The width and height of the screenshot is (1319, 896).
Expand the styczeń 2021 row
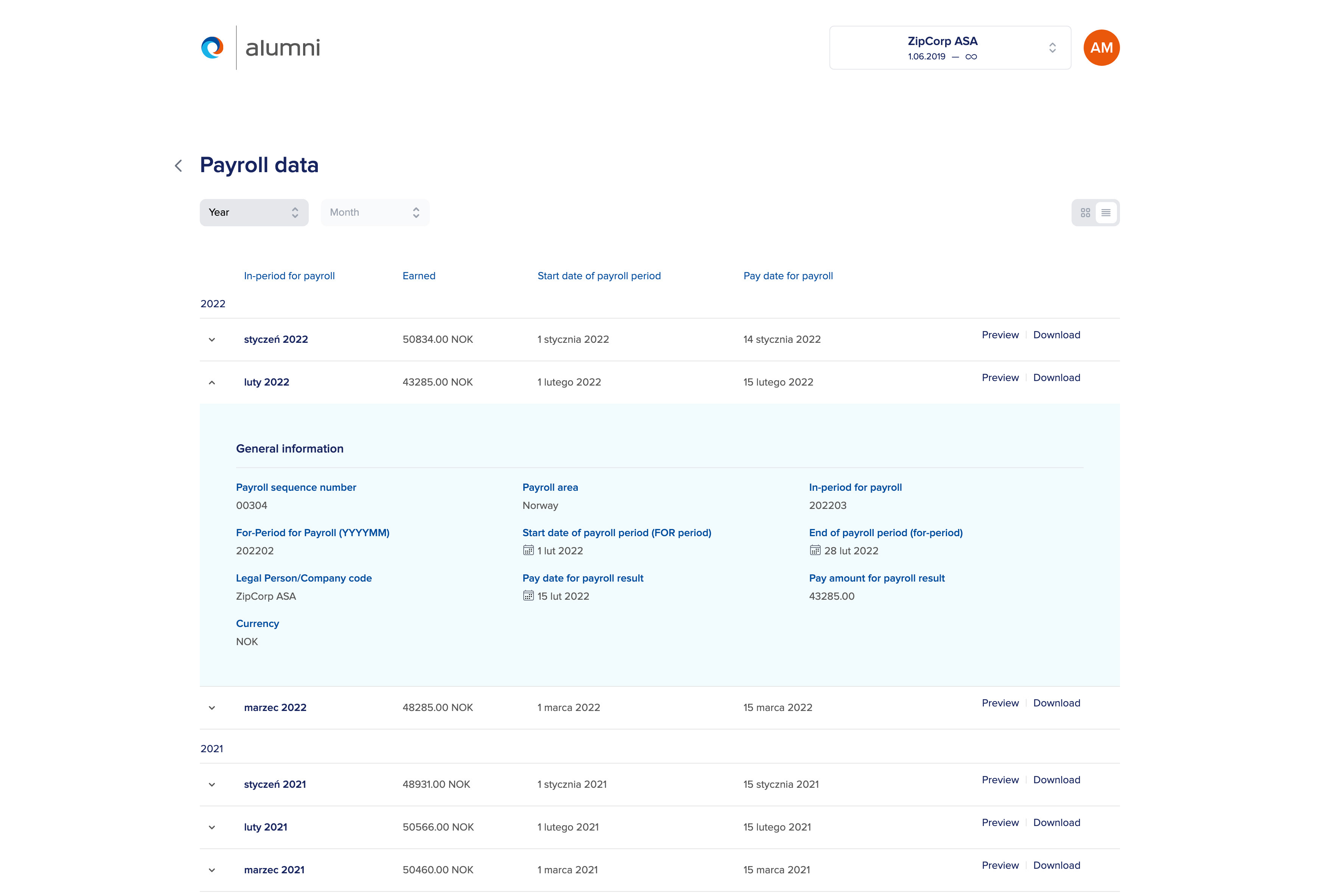click(212, 785)
